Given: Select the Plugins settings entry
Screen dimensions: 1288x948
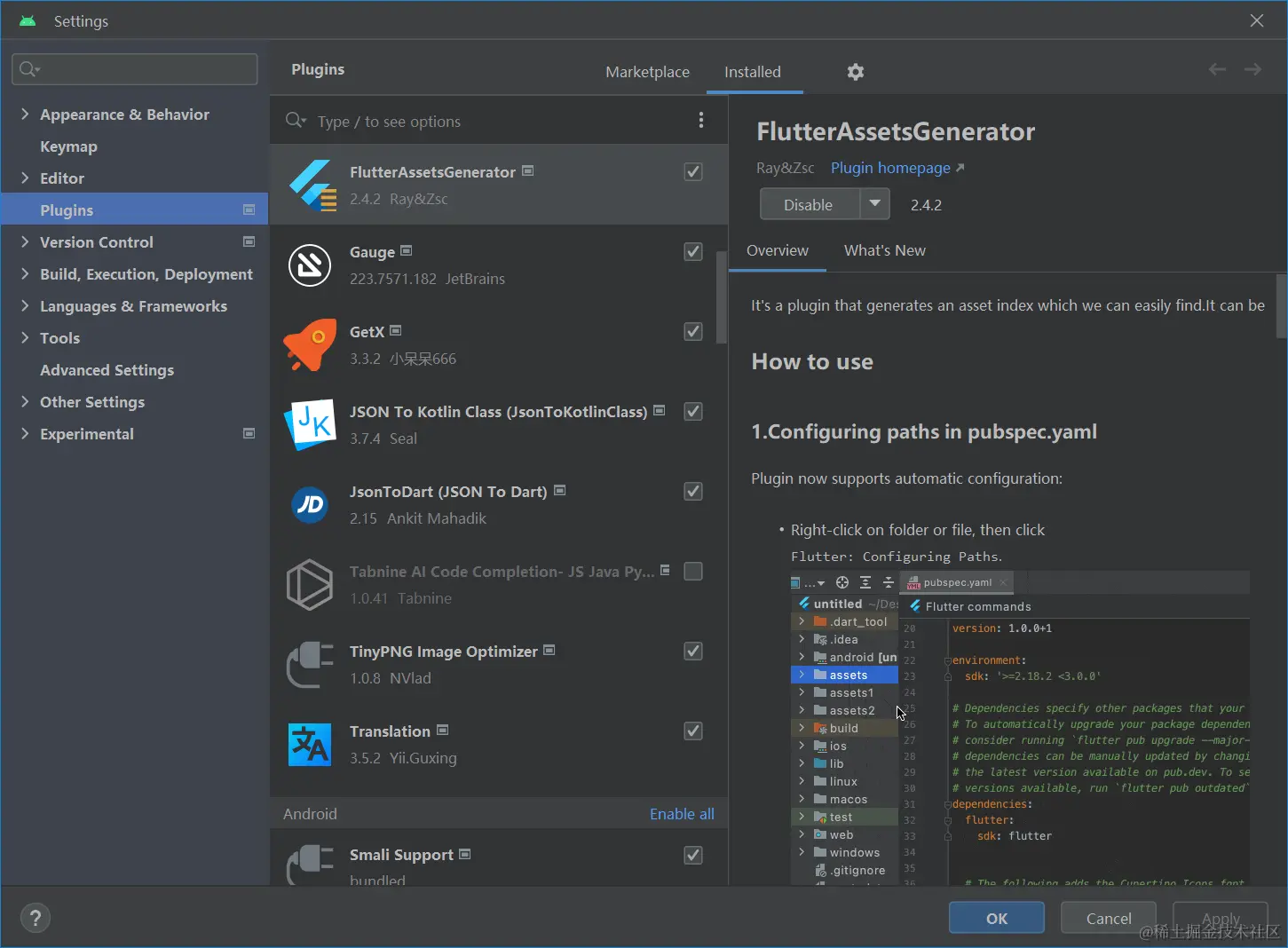Looking at the screenshot, I should click(134, 209).
